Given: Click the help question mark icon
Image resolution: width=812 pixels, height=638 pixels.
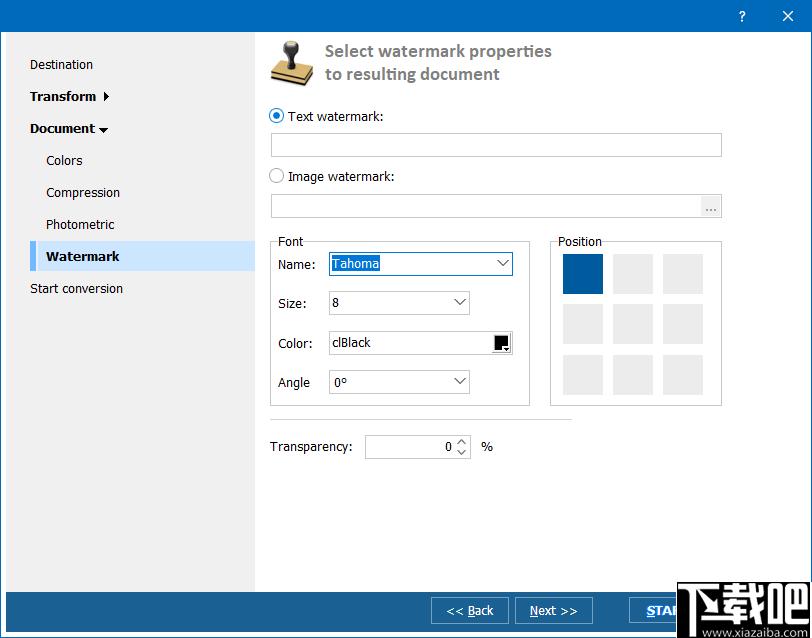Looking at the screenshot, I should [742, 16].
